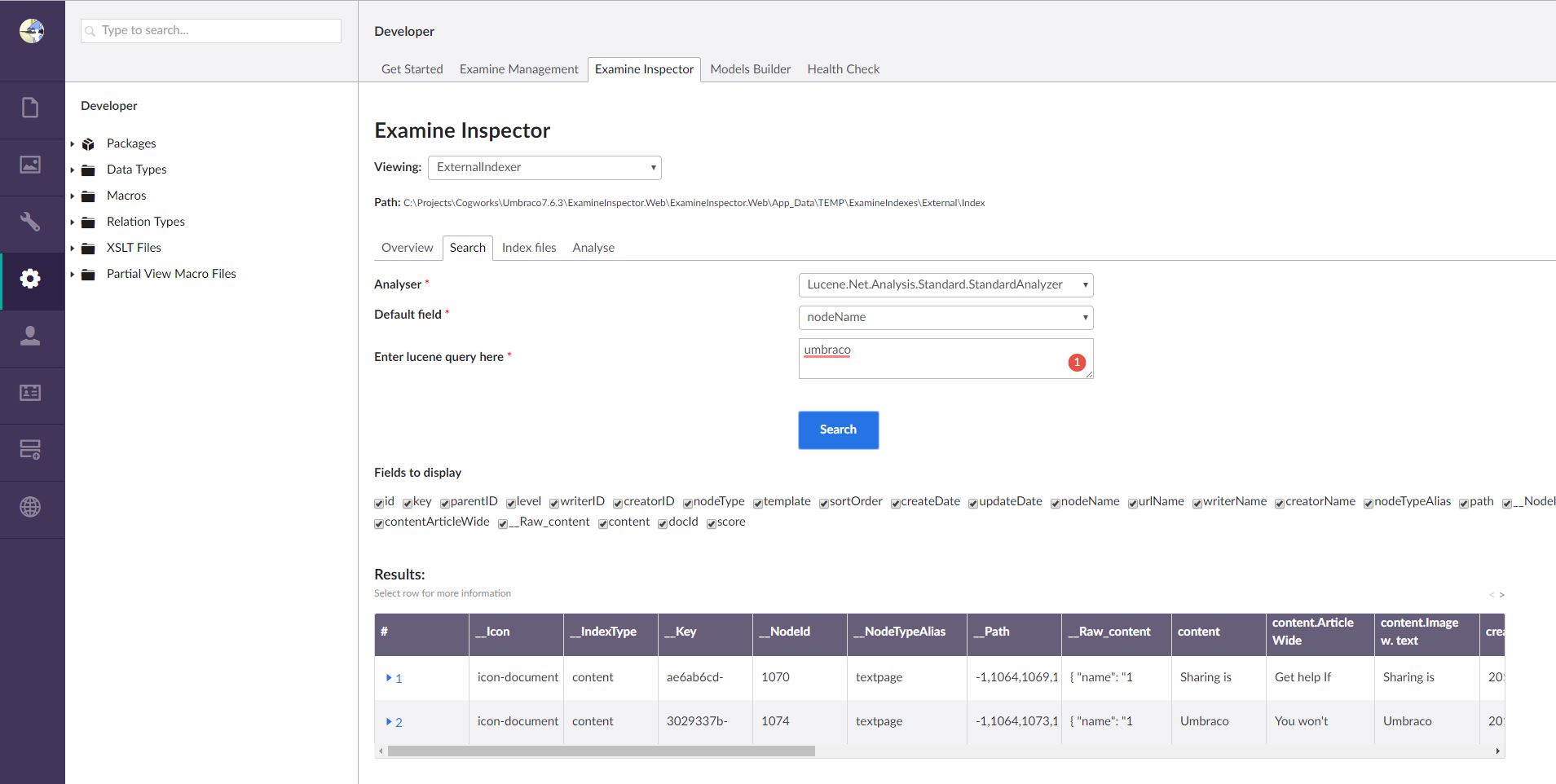The height and width of the screenshot is (784, 1556).
Task: Click the __Path column header
Action: (1014, 635)
